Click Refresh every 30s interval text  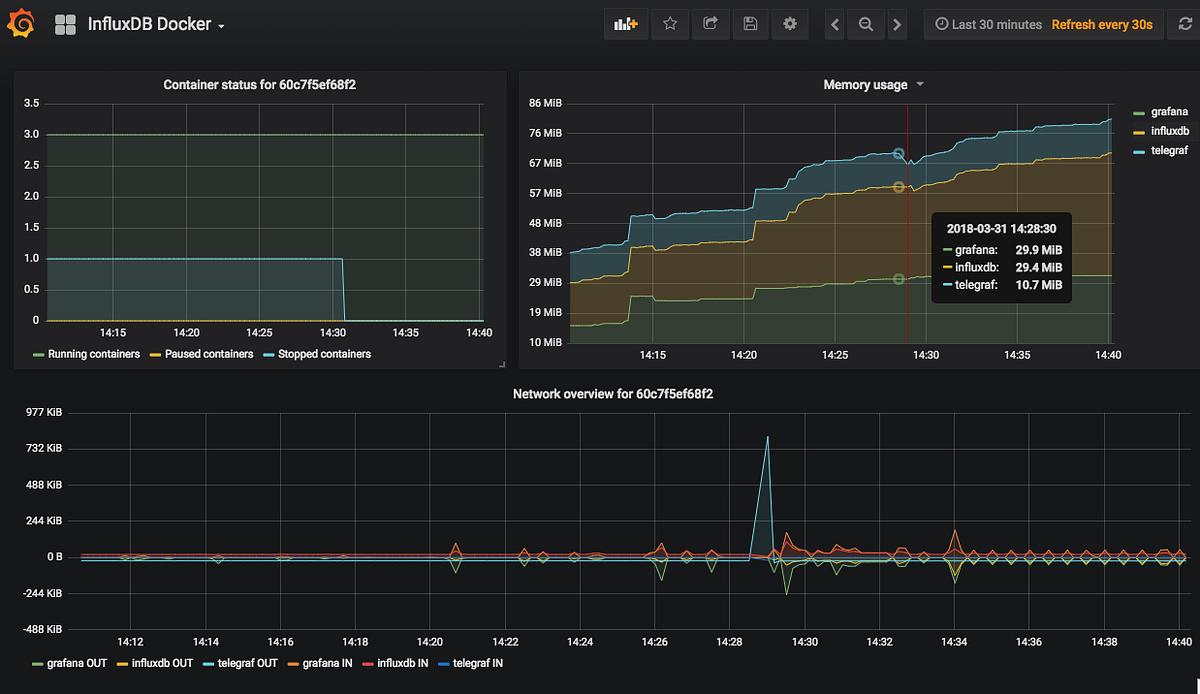pyautogui.click(x=1102, y=24)
